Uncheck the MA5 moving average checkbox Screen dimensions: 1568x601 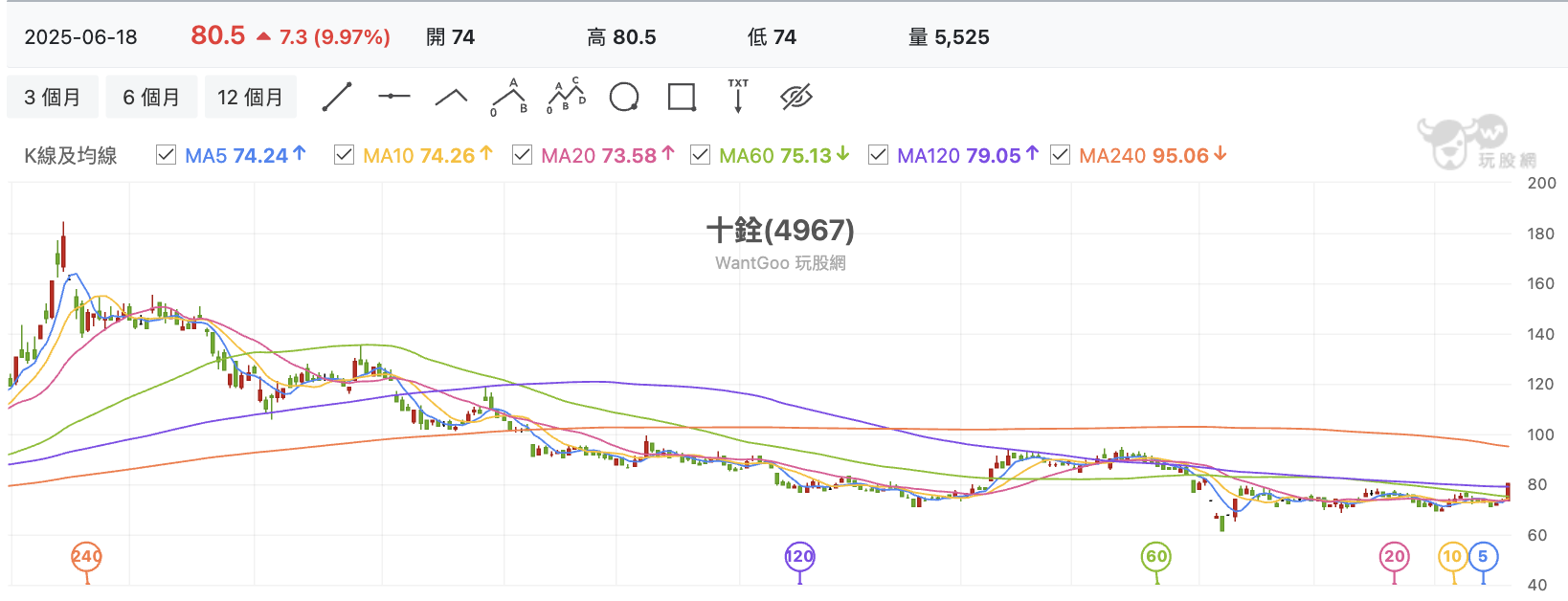pos(166,155)
